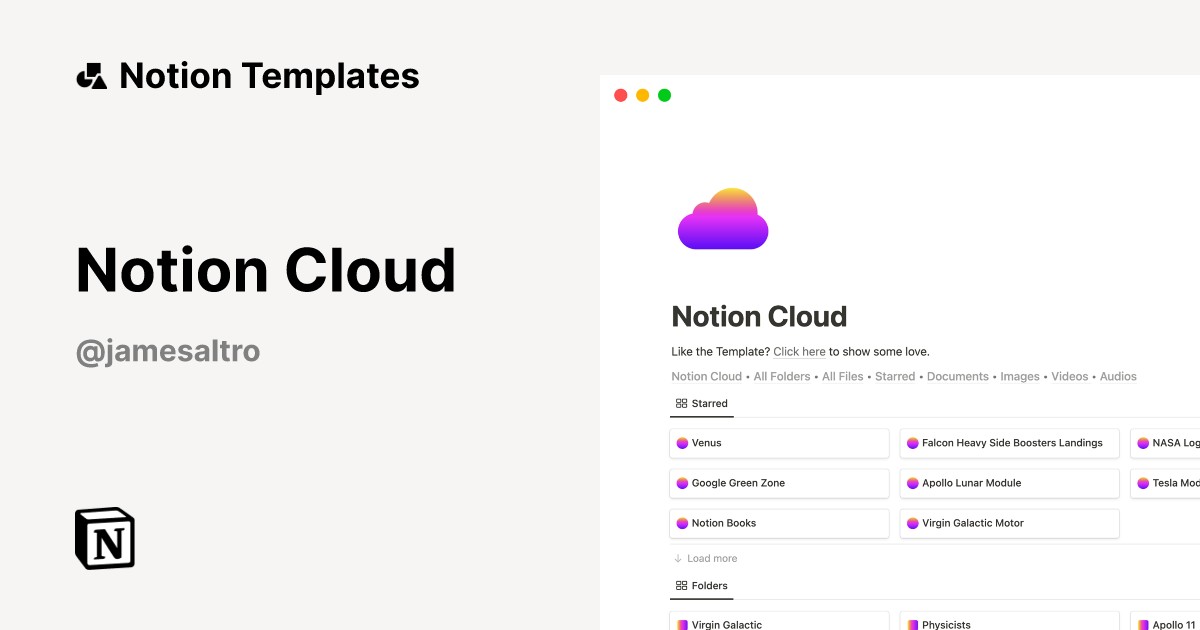Click the folder icon on the Virgin Galactic card
This screenshot has width=1200, height=630.
pos(683,624)
